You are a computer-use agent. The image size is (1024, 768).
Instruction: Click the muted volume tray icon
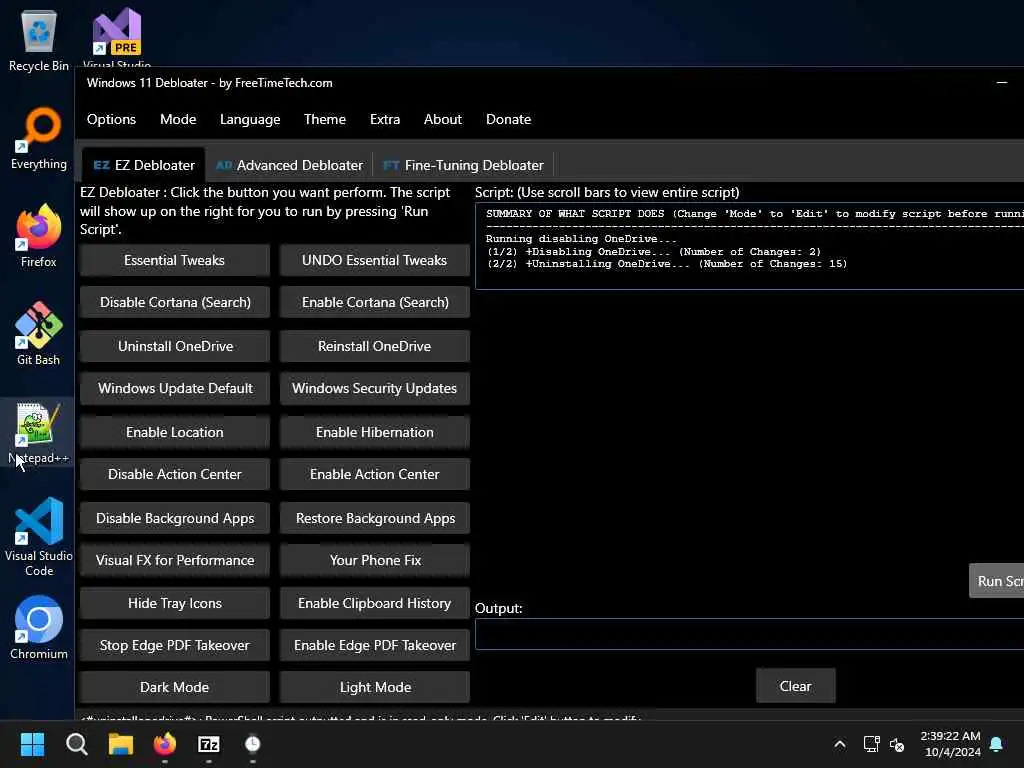(897, 744)
